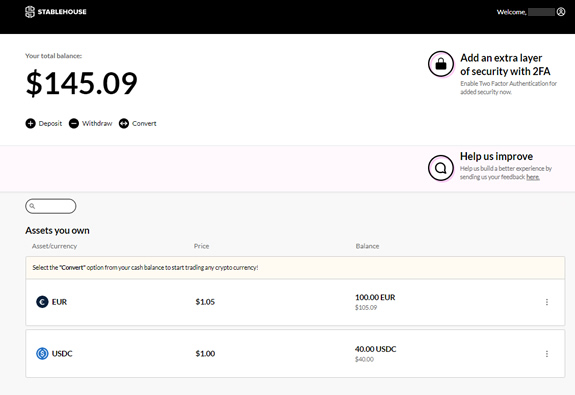
Task: Click the $145.09 total balance
Action: tap(81, 83)
